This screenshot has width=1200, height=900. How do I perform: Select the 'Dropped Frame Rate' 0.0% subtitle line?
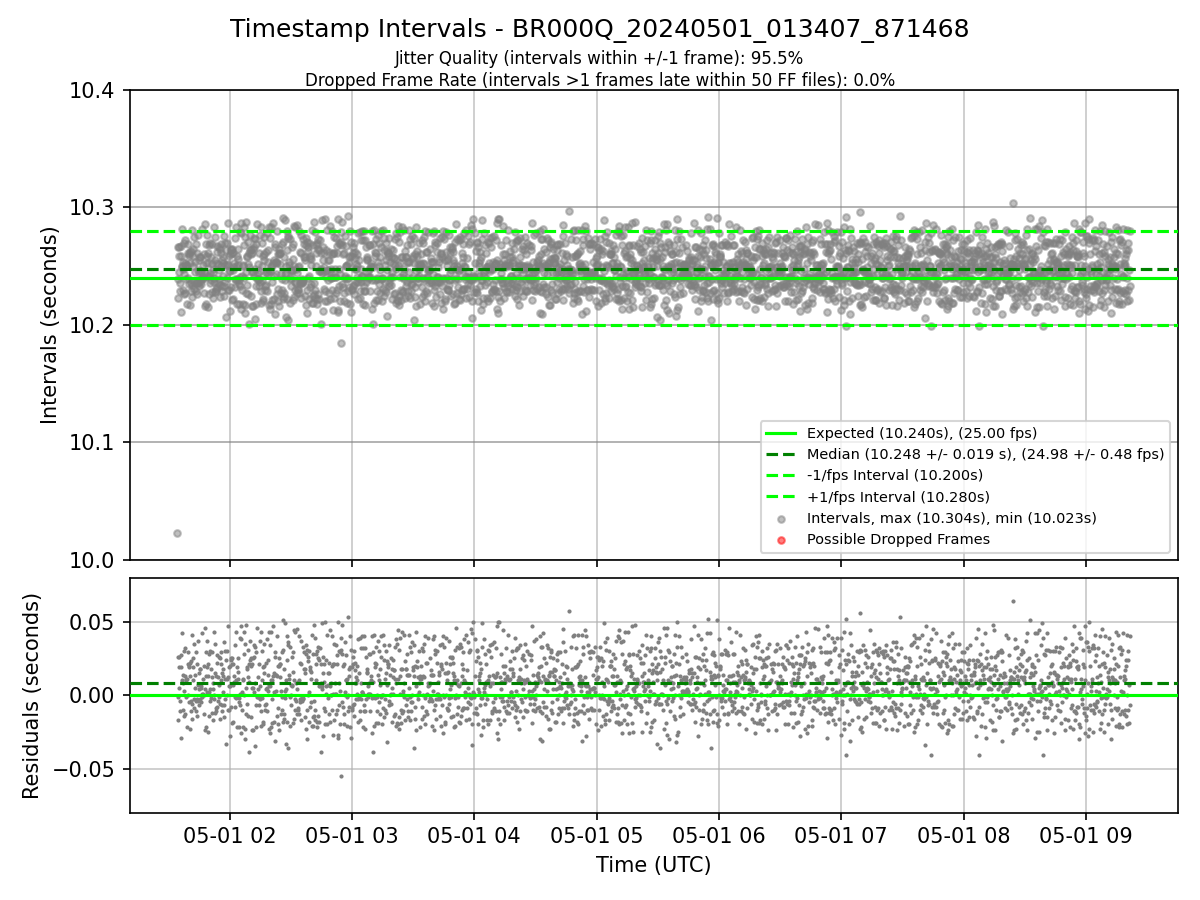click(x=599, y=80)
